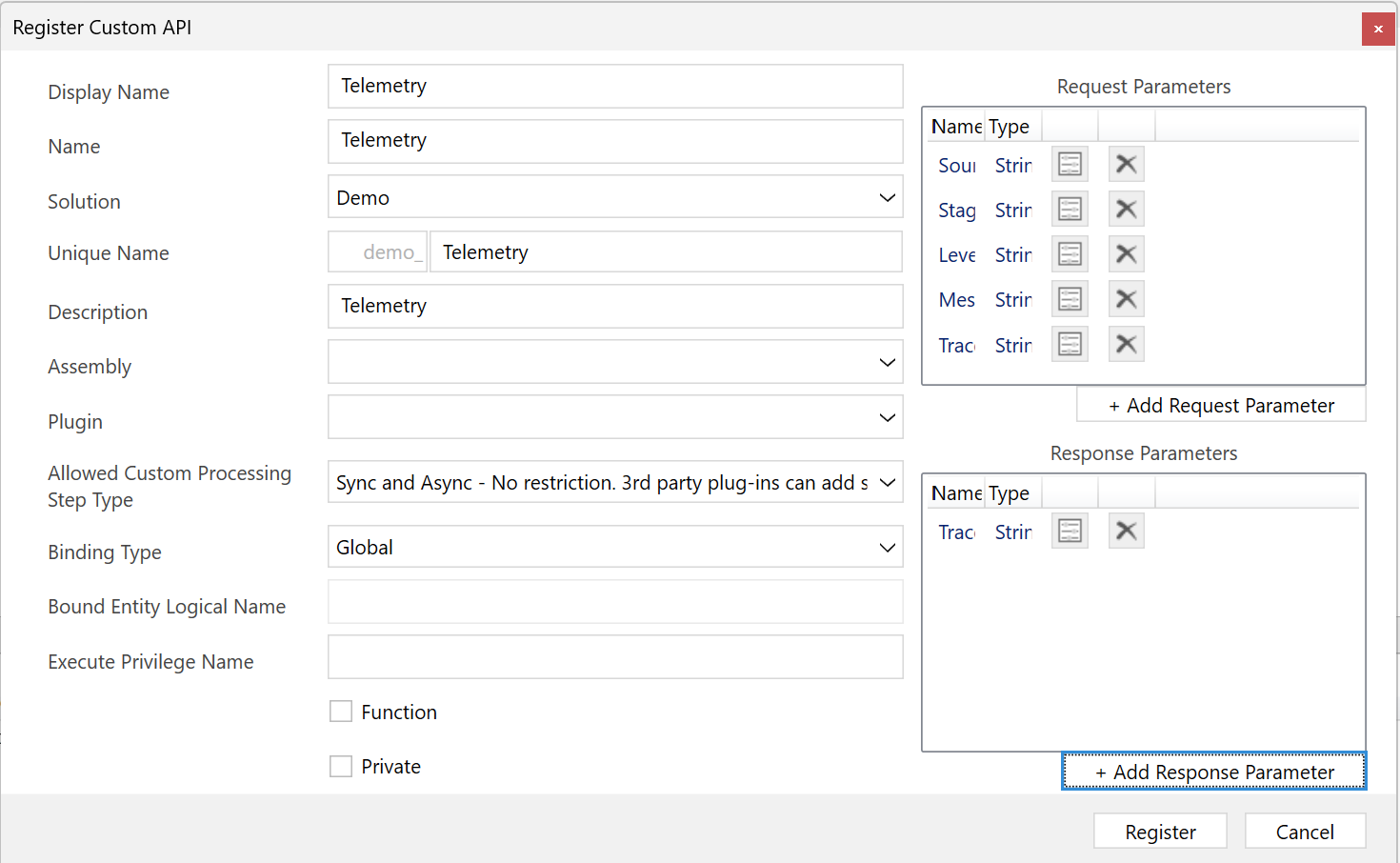The height and width of the screenshot is (863, 1400).
Task: Delete the Level request parameter
Action: pos(1126,253)
